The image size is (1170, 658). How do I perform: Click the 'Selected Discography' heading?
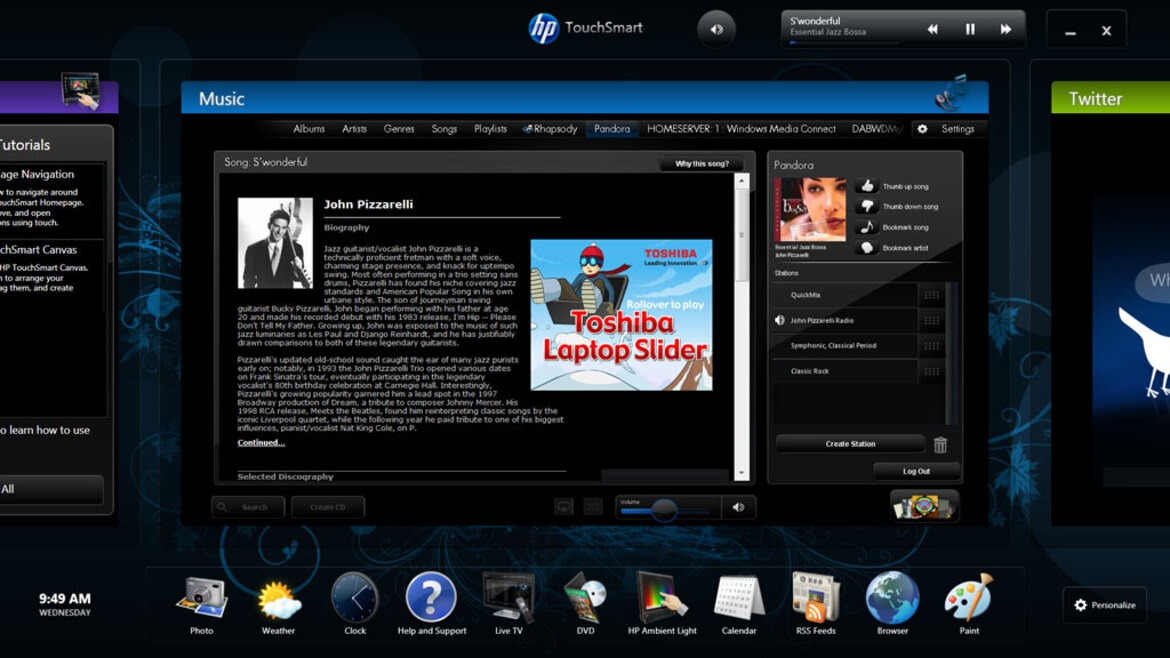click(285, 476)
